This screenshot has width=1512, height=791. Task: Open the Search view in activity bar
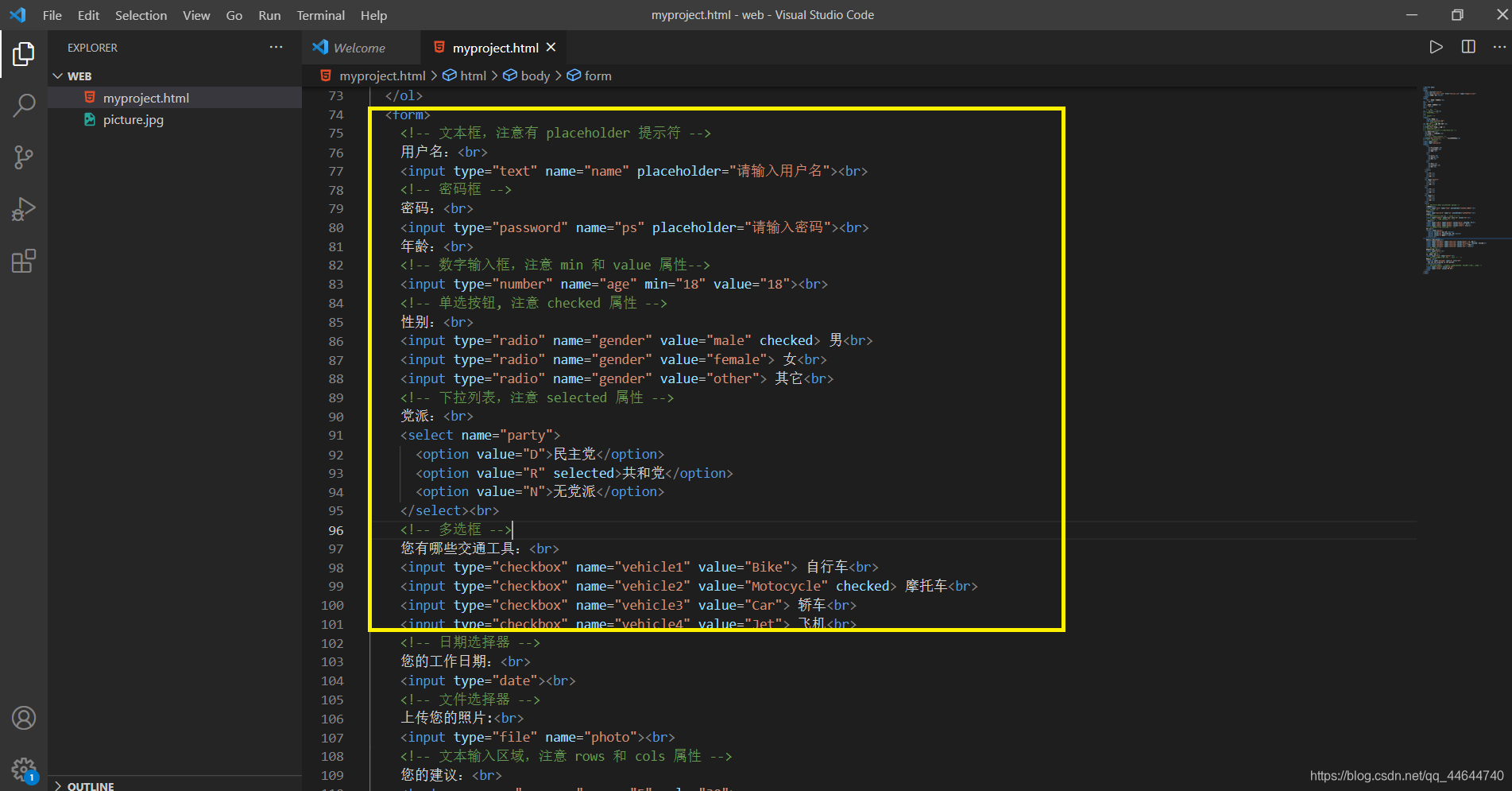pyautogui.click(x=24, y=105)
